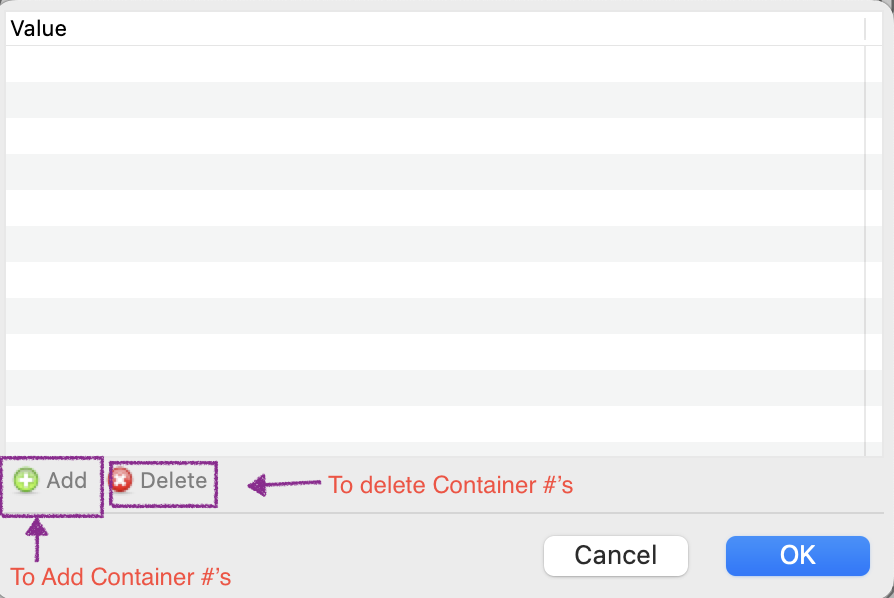Click the Delete text label
Viewport: 894px width, 598px height.
pos(174,481)
